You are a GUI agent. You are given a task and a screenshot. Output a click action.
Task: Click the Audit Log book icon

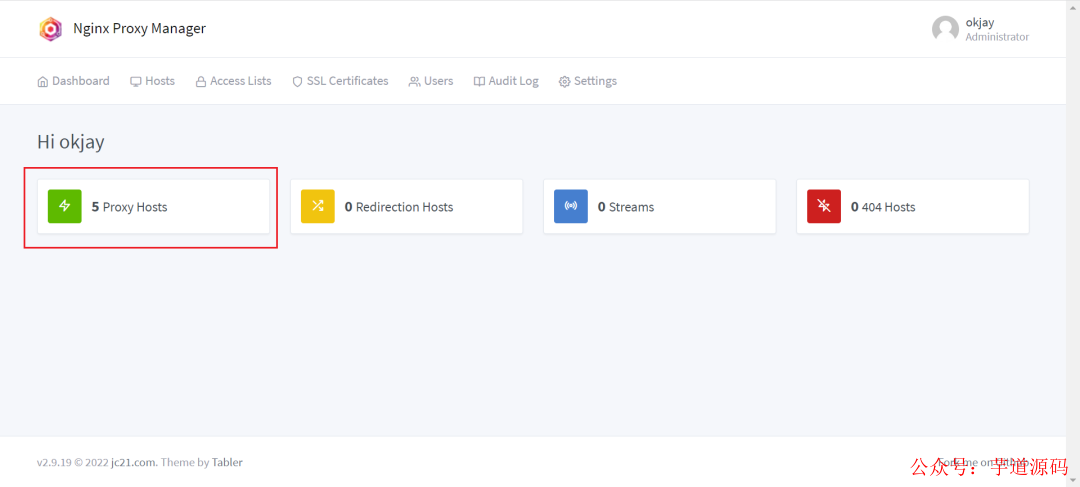[x=479, y=81]
